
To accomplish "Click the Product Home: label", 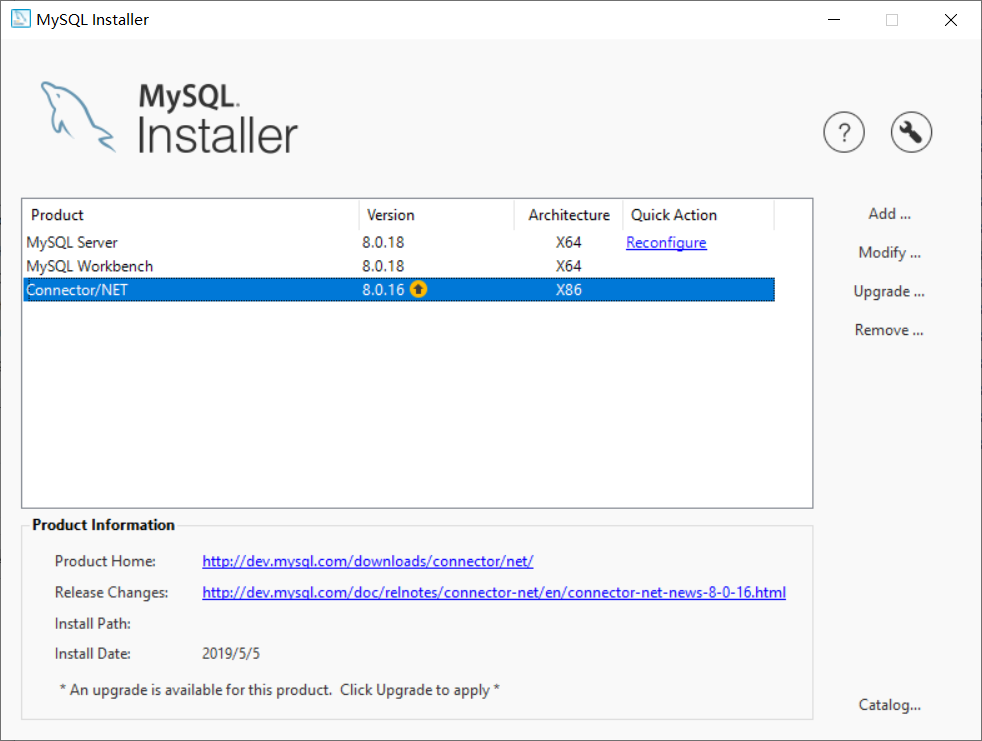I will tap(105, 561).
